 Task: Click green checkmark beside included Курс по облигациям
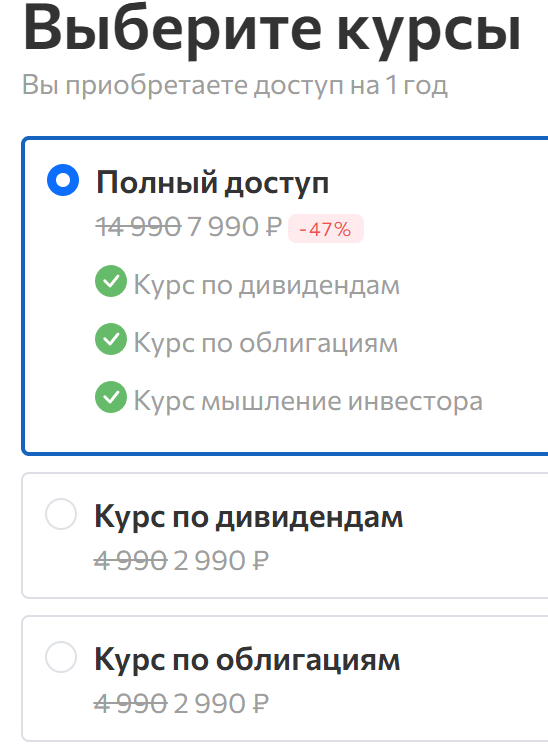111,339
